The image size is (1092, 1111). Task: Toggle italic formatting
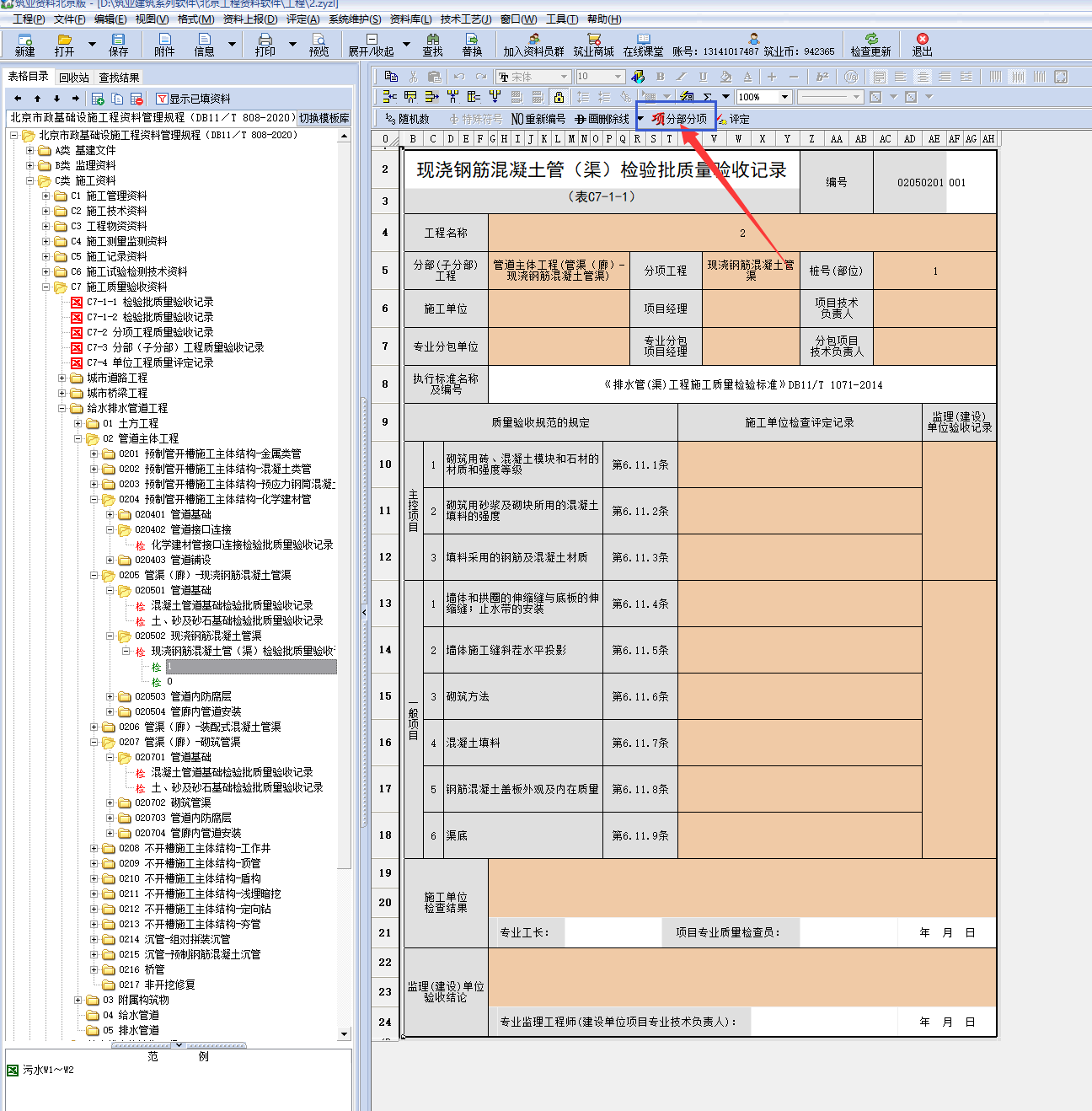(x=682, y=77)
